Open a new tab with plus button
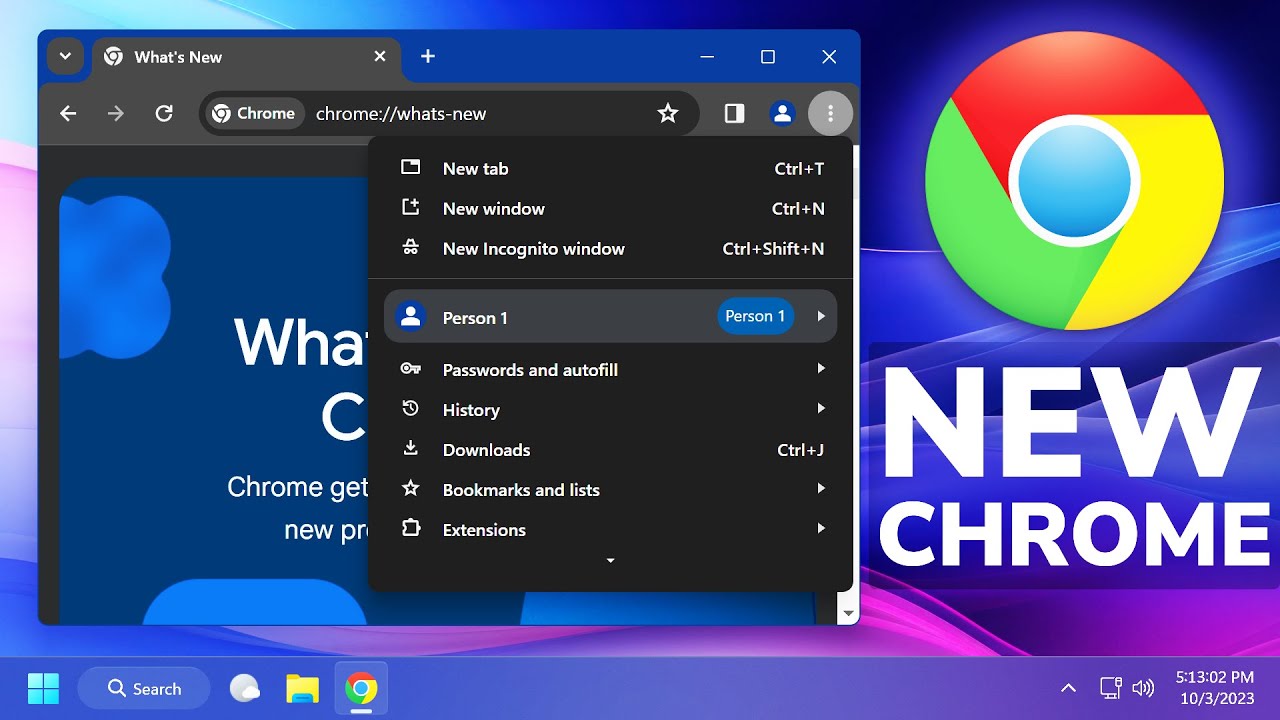Image resolution: width=1280 pixels, height=720 pixels. (x=428, y=57)
